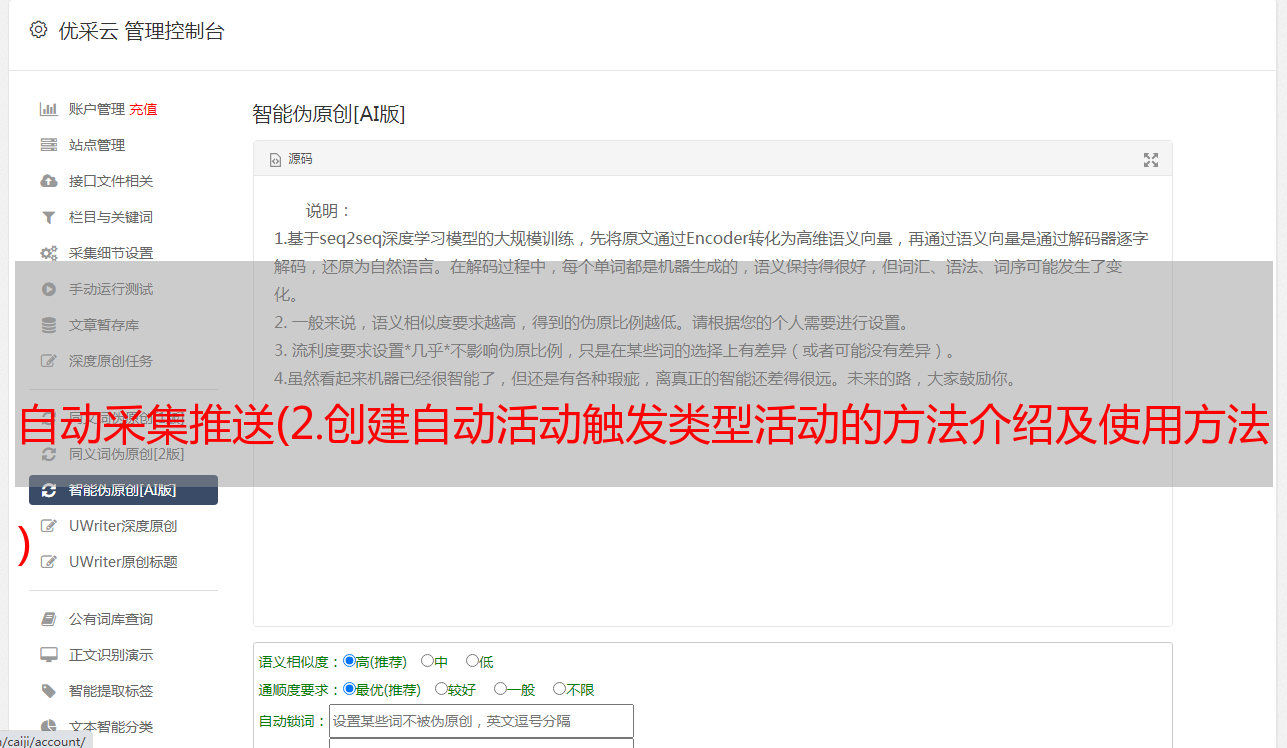Open the 充值 recharge link
Screen dimensions: 1287x748
pos(143,109)
